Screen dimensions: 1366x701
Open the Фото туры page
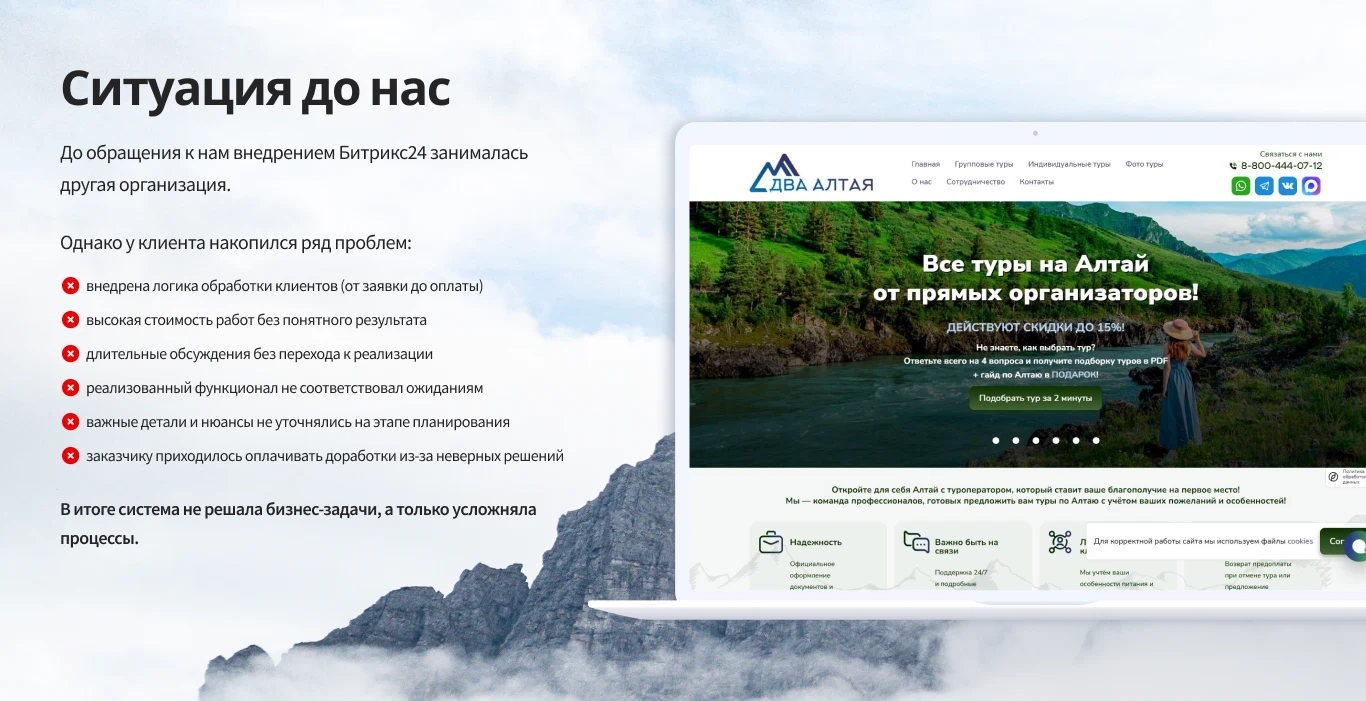[x=1144, y=164]
